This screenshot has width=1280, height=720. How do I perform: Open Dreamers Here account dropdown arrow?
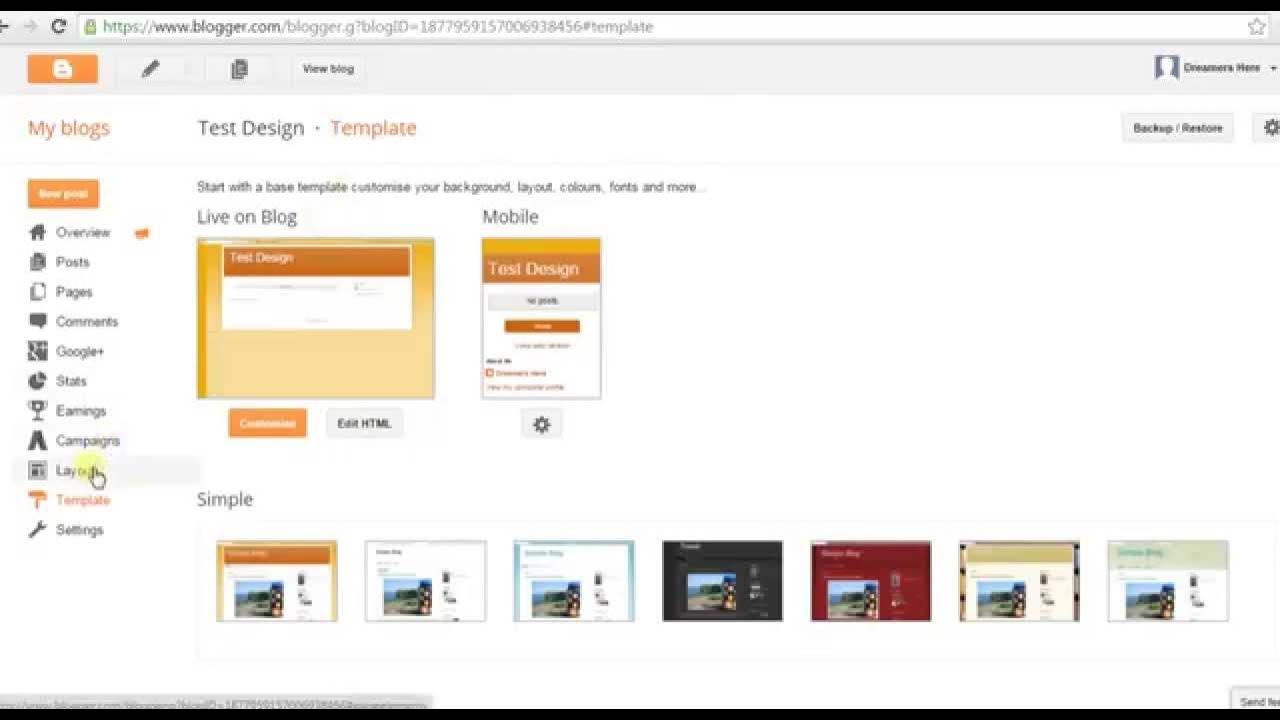pos(1273,69)
